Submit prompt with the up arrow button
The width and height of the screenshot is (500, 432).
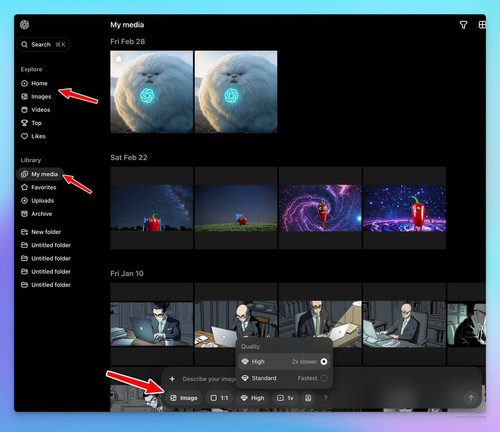(x=471, y=398)
